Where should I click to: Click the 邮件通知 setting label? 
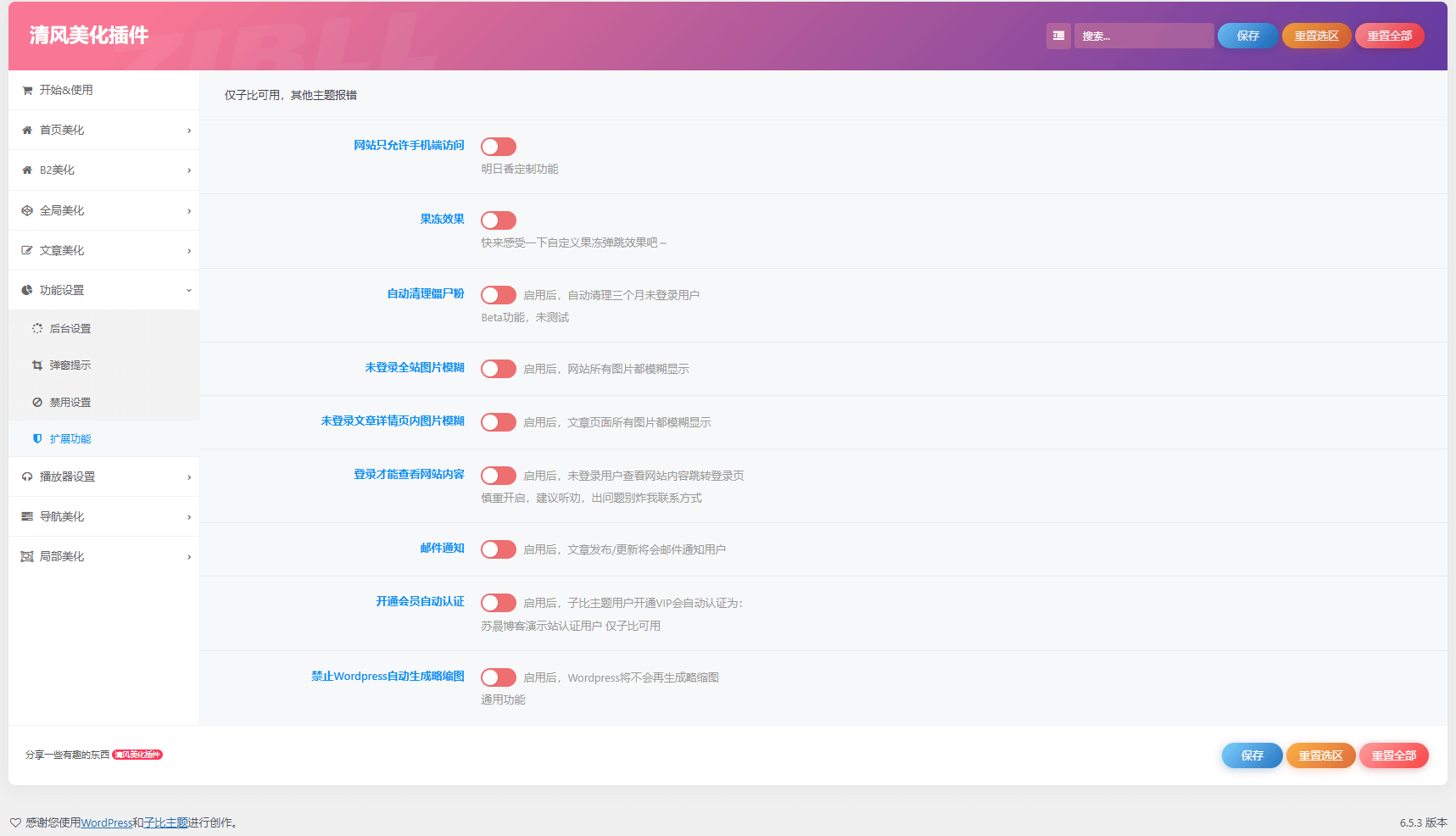443,548
